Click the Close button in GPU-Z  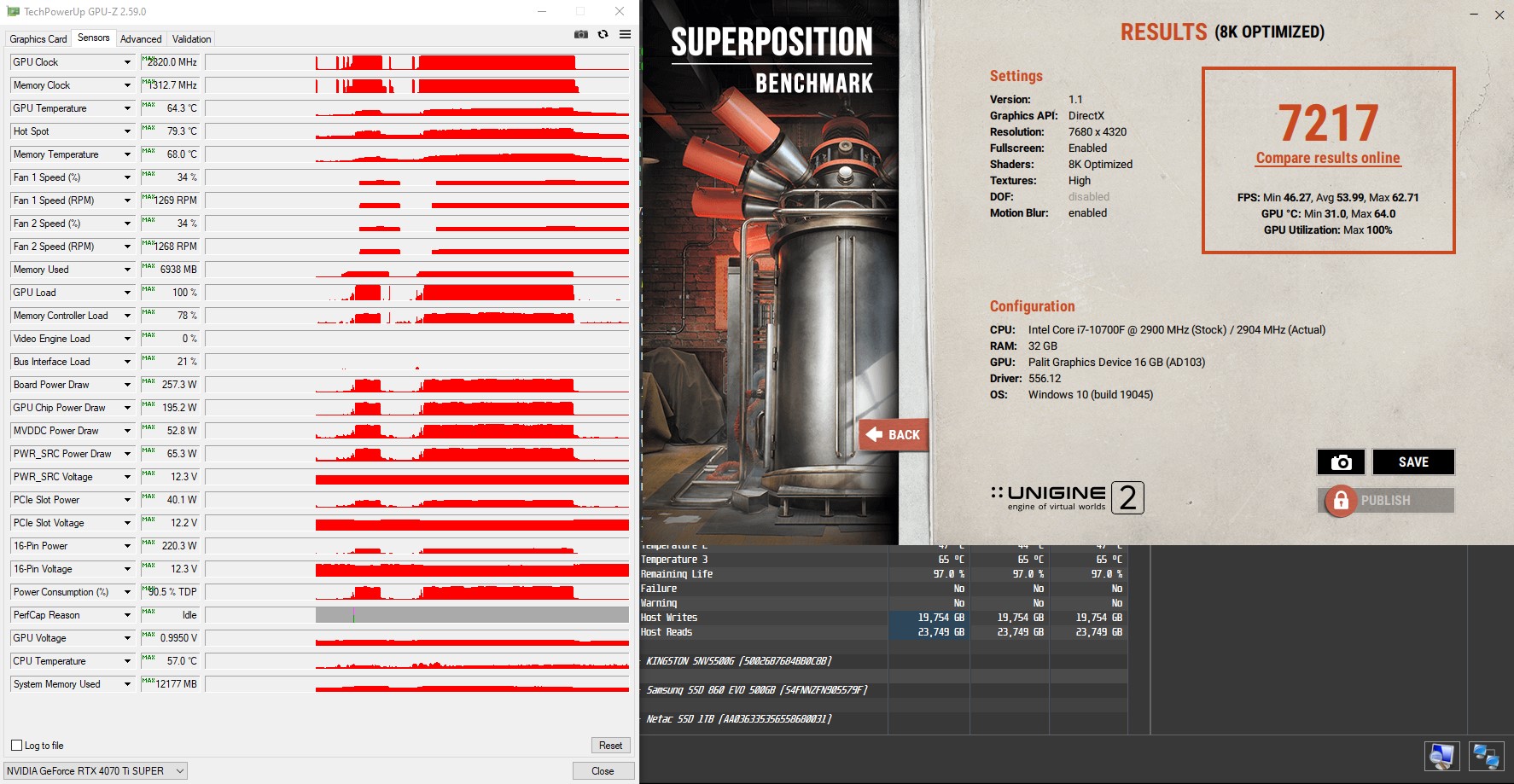[603, 771]
